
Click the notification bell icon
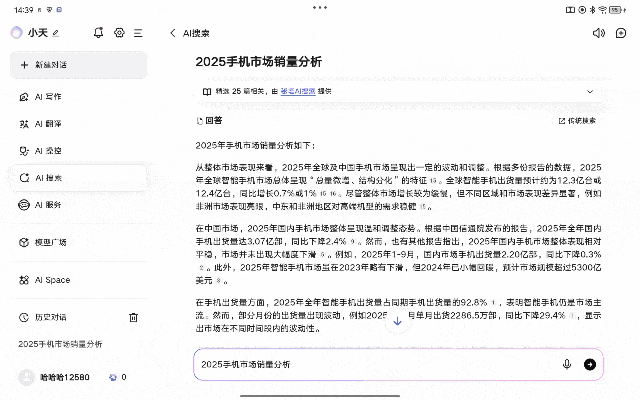click(x=100, y=32)
